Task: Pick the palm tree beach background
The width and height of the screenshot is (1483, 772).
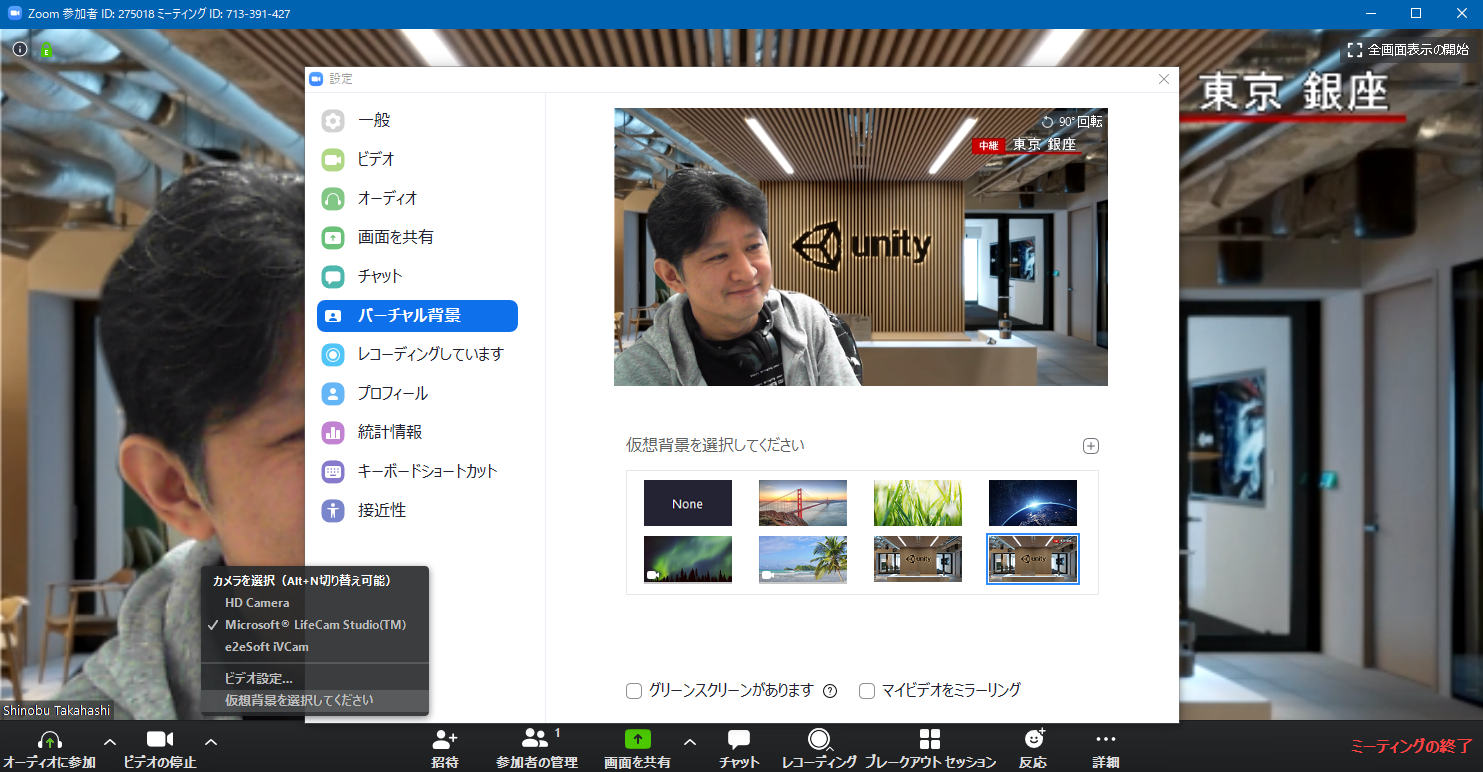Action: (803, 559)
